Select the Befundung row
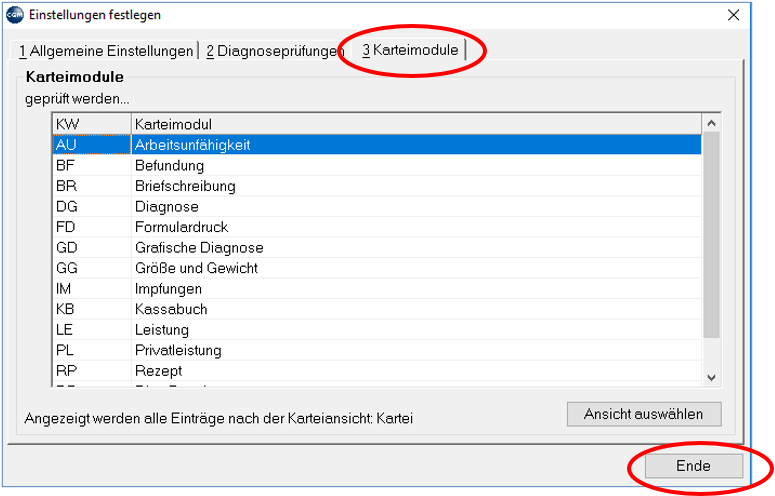This screenshot has width=775, height=496. [377, 165]
